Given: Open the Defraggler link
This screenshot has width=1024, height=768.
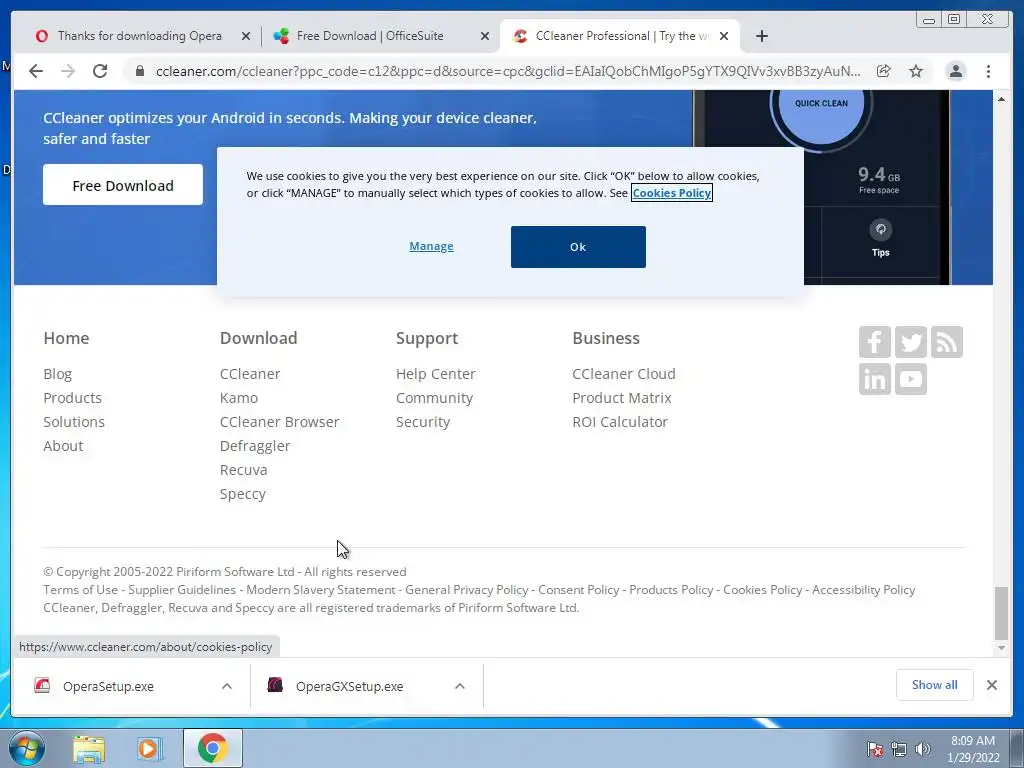Looking at the screenshot, I should 255,447.
